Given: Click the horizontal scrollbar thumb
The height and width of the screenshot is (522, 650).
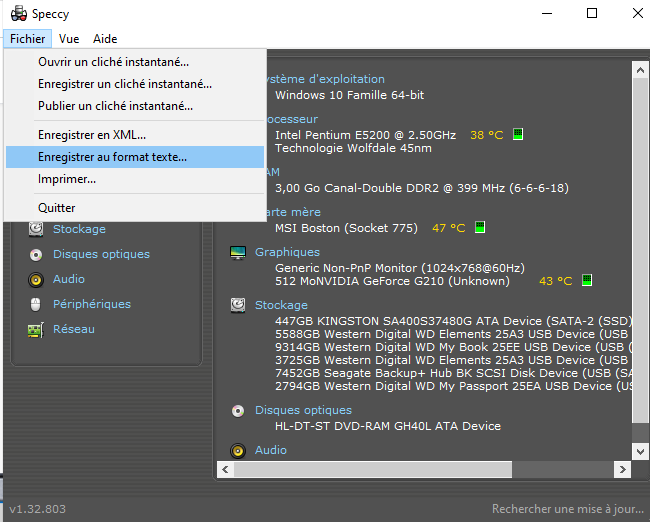Looking at the screenshot, I should [x=373, y=469].
